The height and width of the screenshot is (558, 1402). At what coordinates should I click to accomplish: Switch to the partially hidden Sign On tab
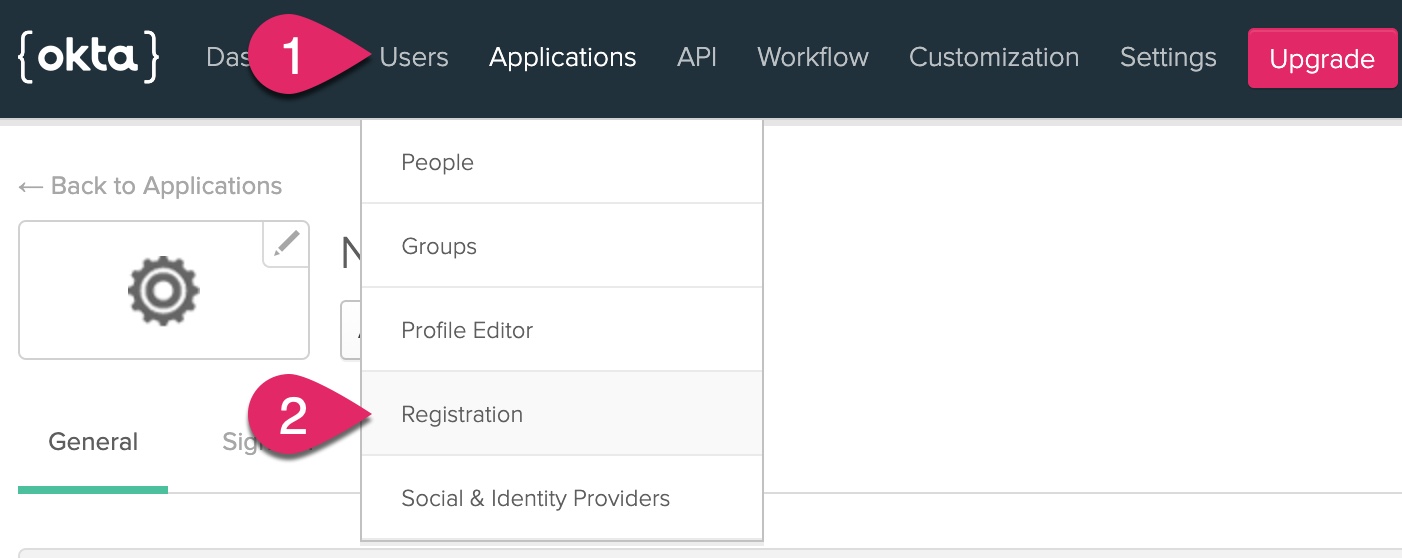(237, 442)
